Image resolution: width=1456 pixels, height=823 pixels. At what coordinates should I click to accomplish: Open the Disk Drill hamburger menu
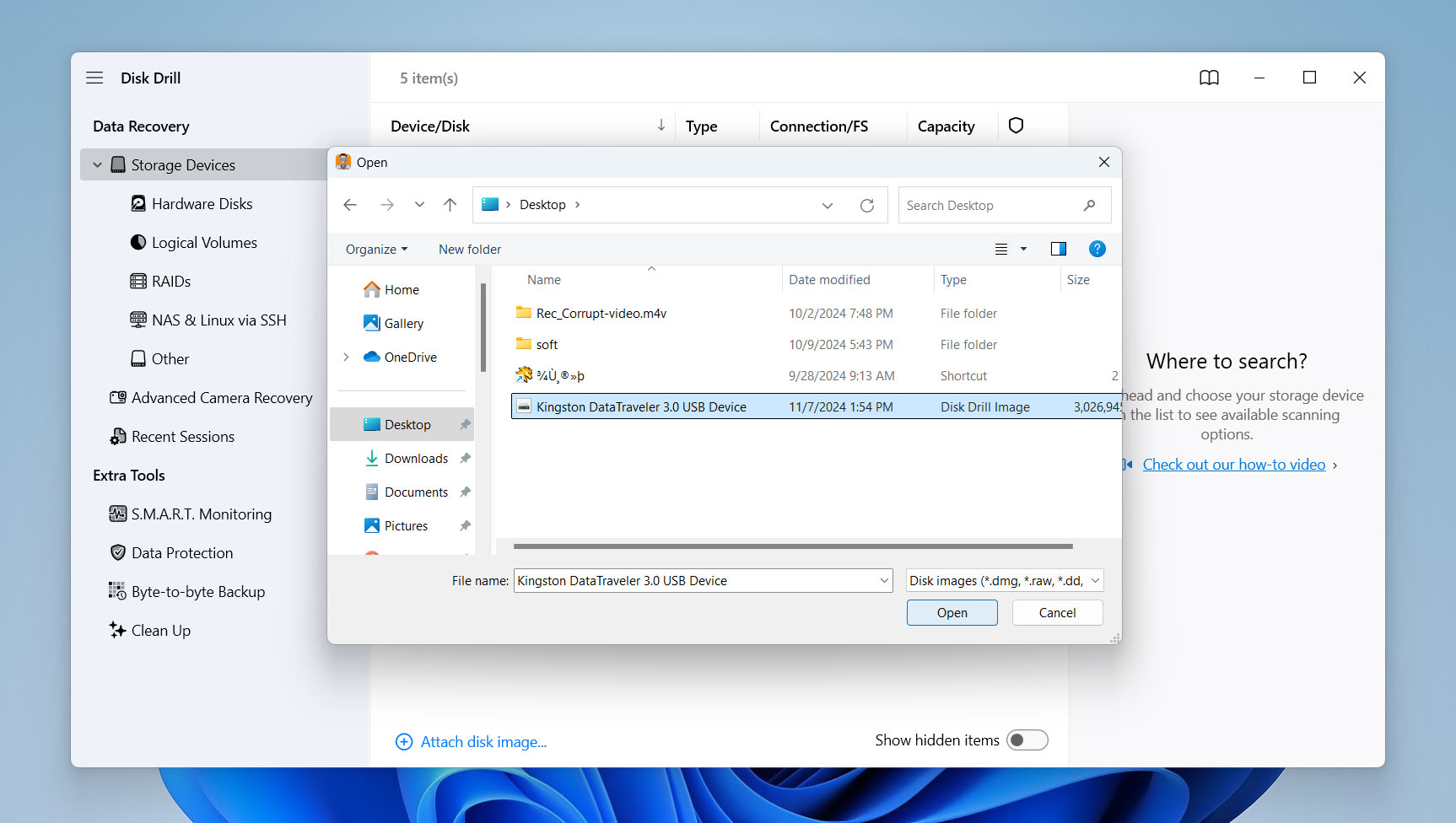(94, 78)
